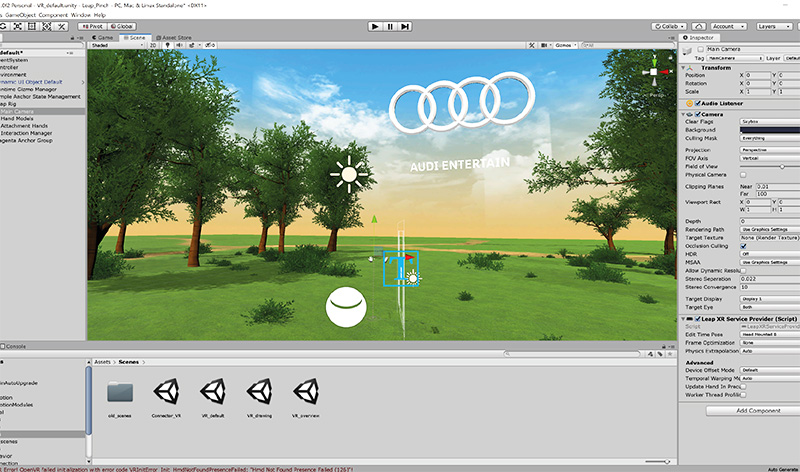
Task: Disable the Audio Listener component checkbox
Action: click(697, 104)
